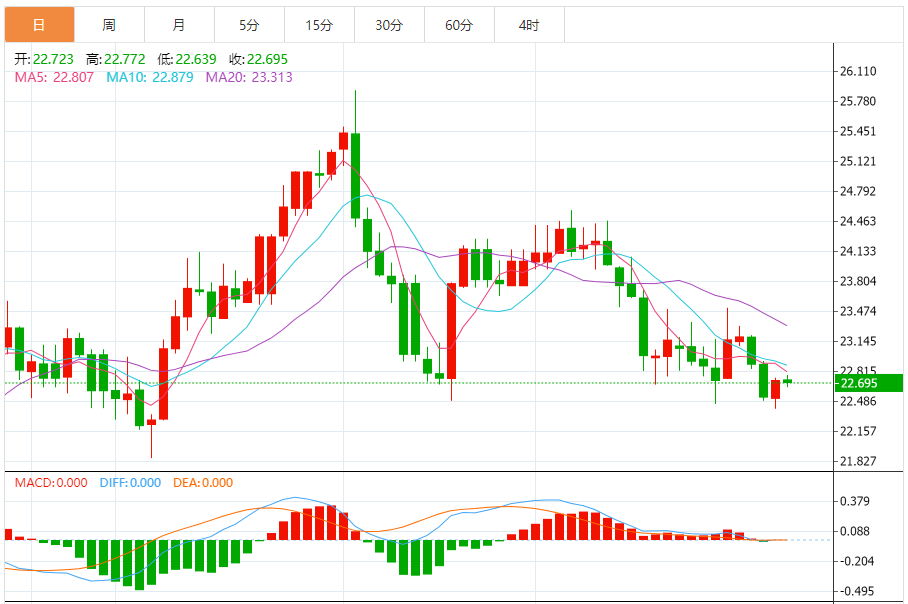Image resolution: width=908 pixels, height=604 pixels.
Task: Choose the 30分 chart interval
Action: click(390, 25)
